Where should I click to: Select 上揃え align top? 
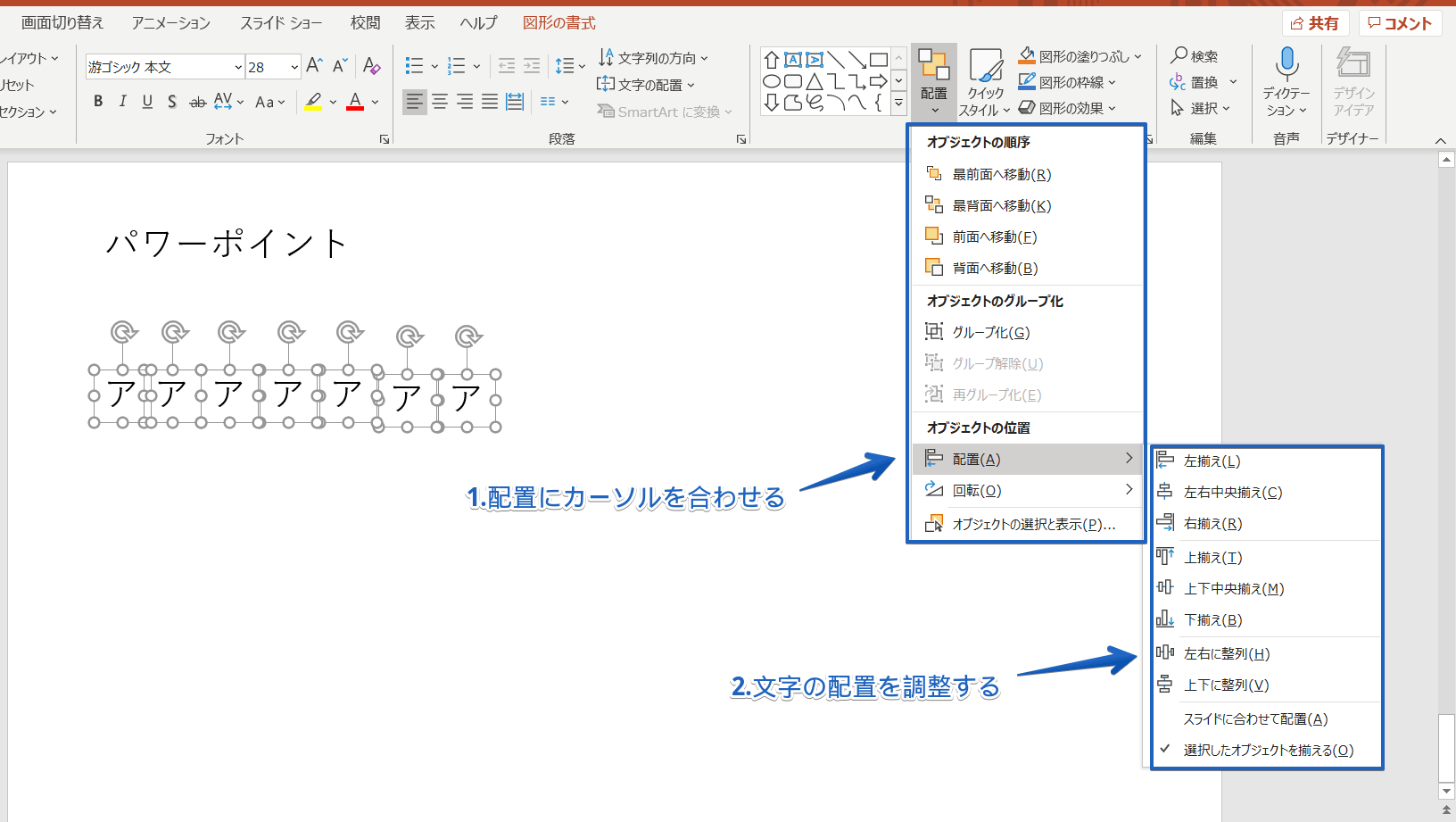[x=1267, y=558]
